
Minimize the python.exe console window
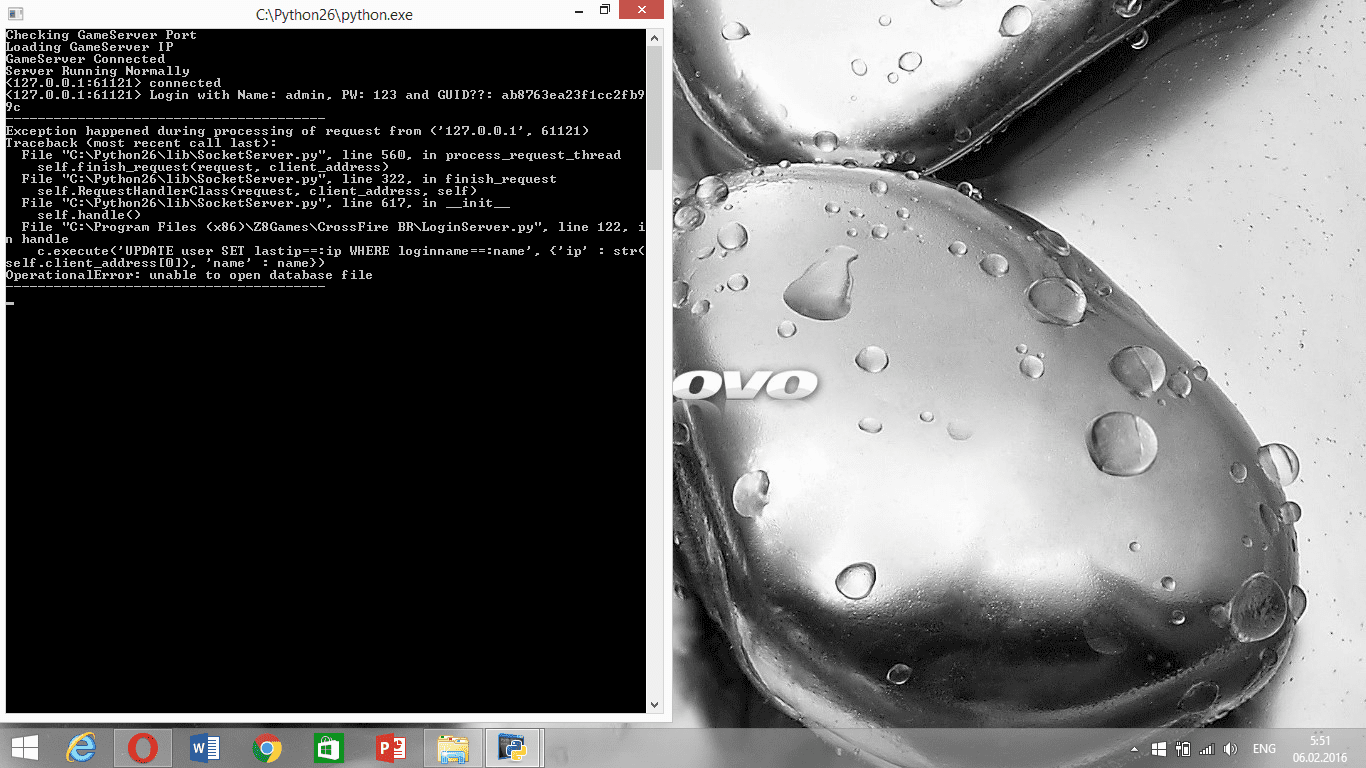(577, 11)
